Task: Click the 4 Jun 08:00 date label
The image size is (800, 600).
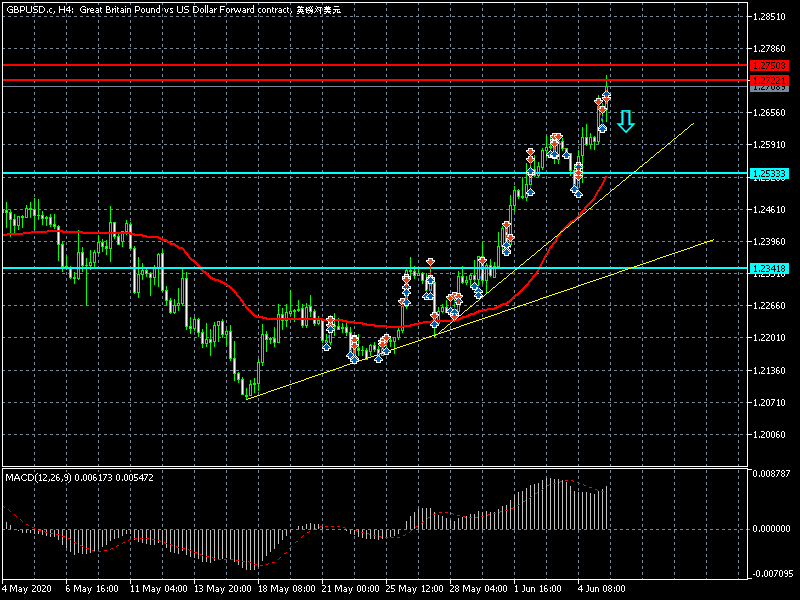Action: 602,588
